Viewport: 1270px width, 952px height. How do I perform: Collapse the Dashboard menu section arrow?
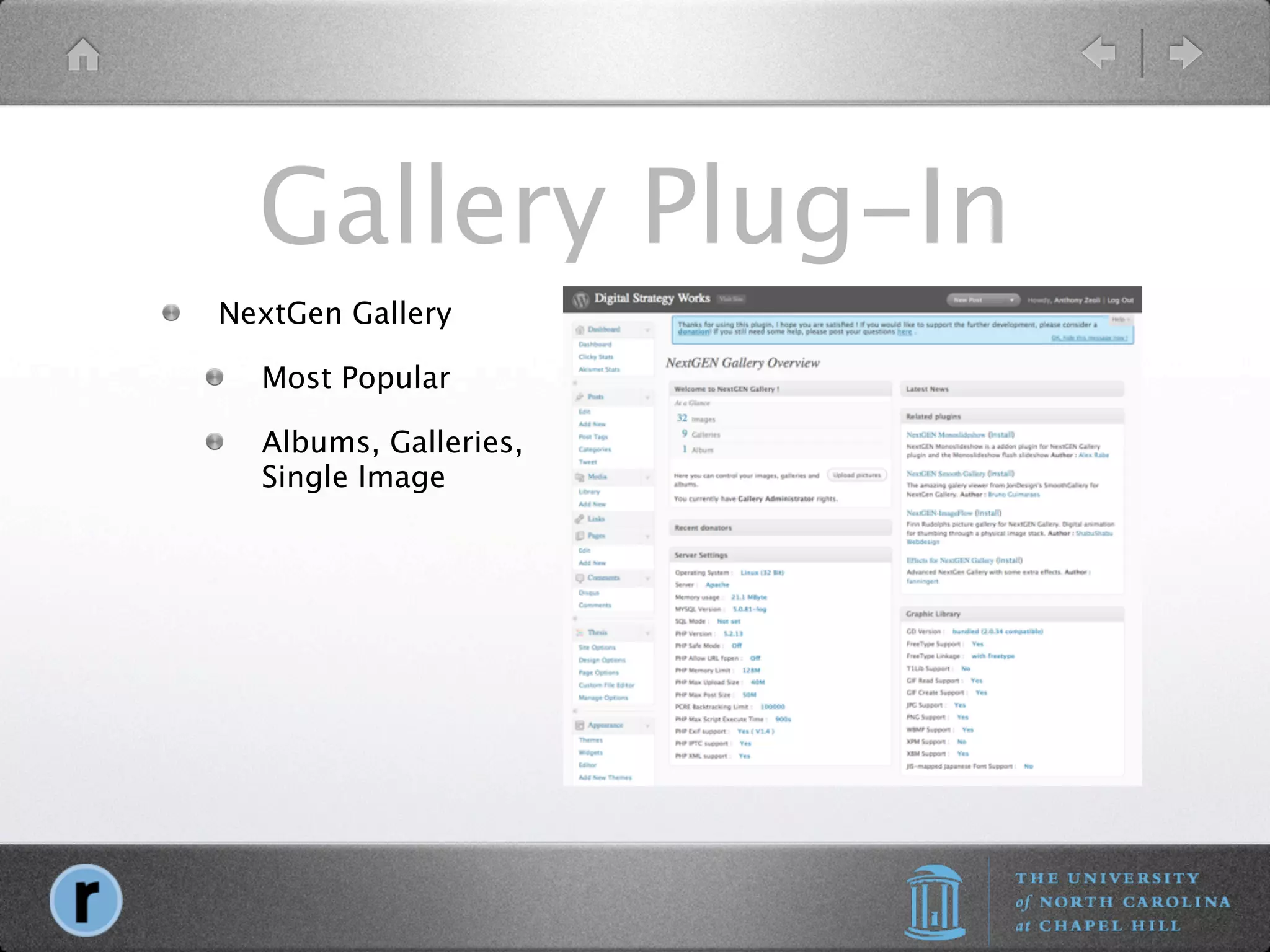[x=647, y=330]
